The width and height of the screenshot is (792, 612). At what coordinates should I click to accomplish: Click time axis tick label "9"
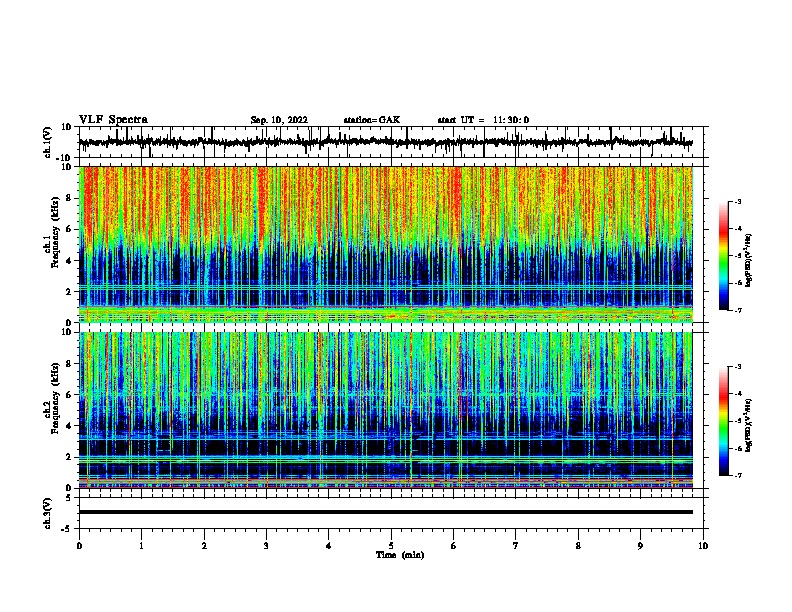tap(640, 546)
